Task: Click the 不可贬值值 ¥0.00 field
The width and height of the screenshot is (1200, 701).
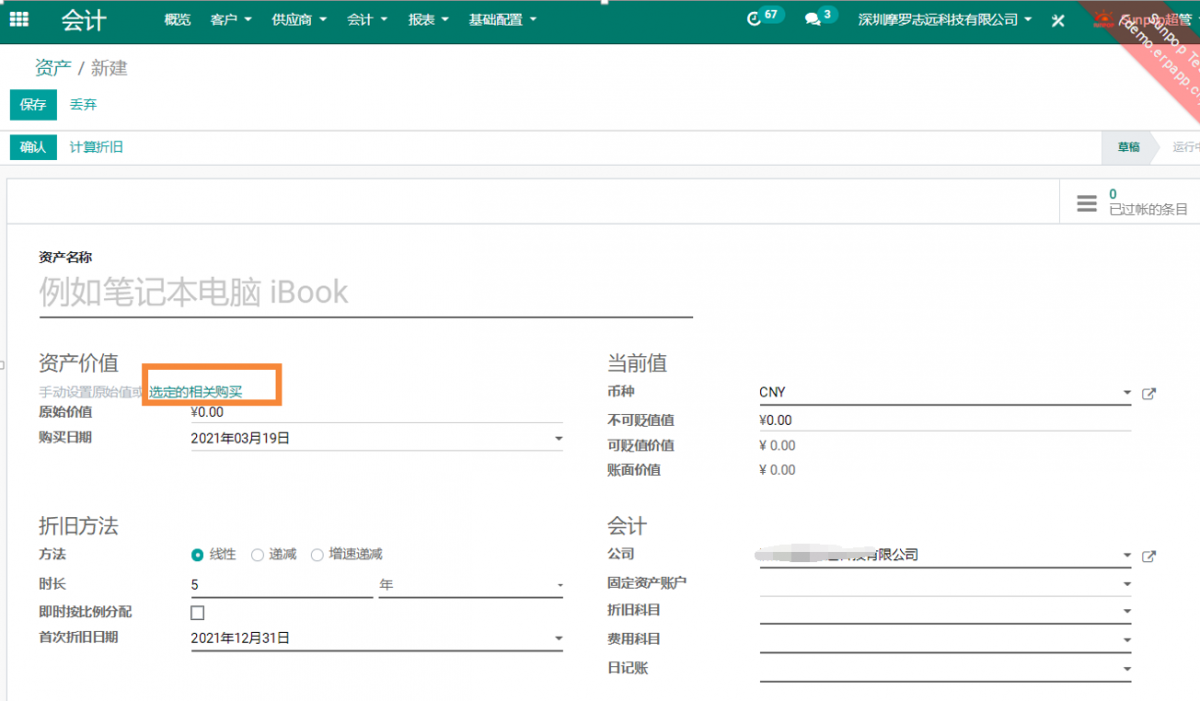Action: tap(945, 420)
